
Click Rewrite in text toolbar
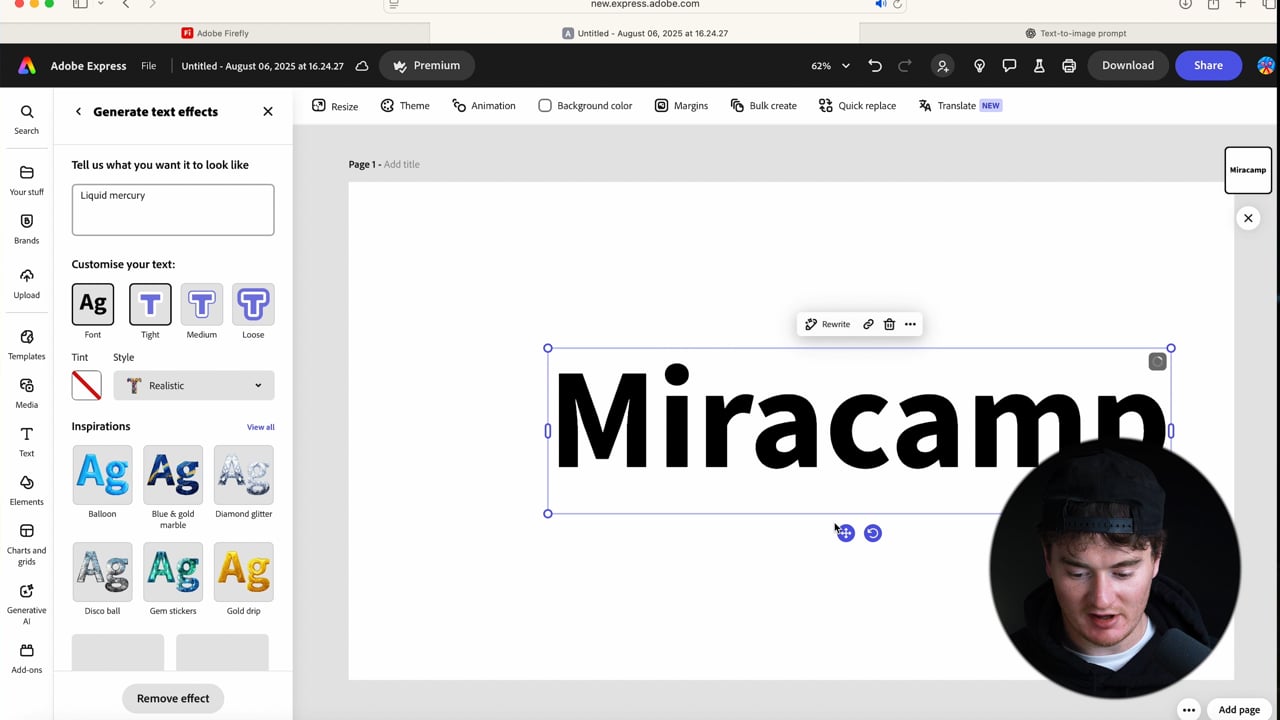[x=828, y=324]
